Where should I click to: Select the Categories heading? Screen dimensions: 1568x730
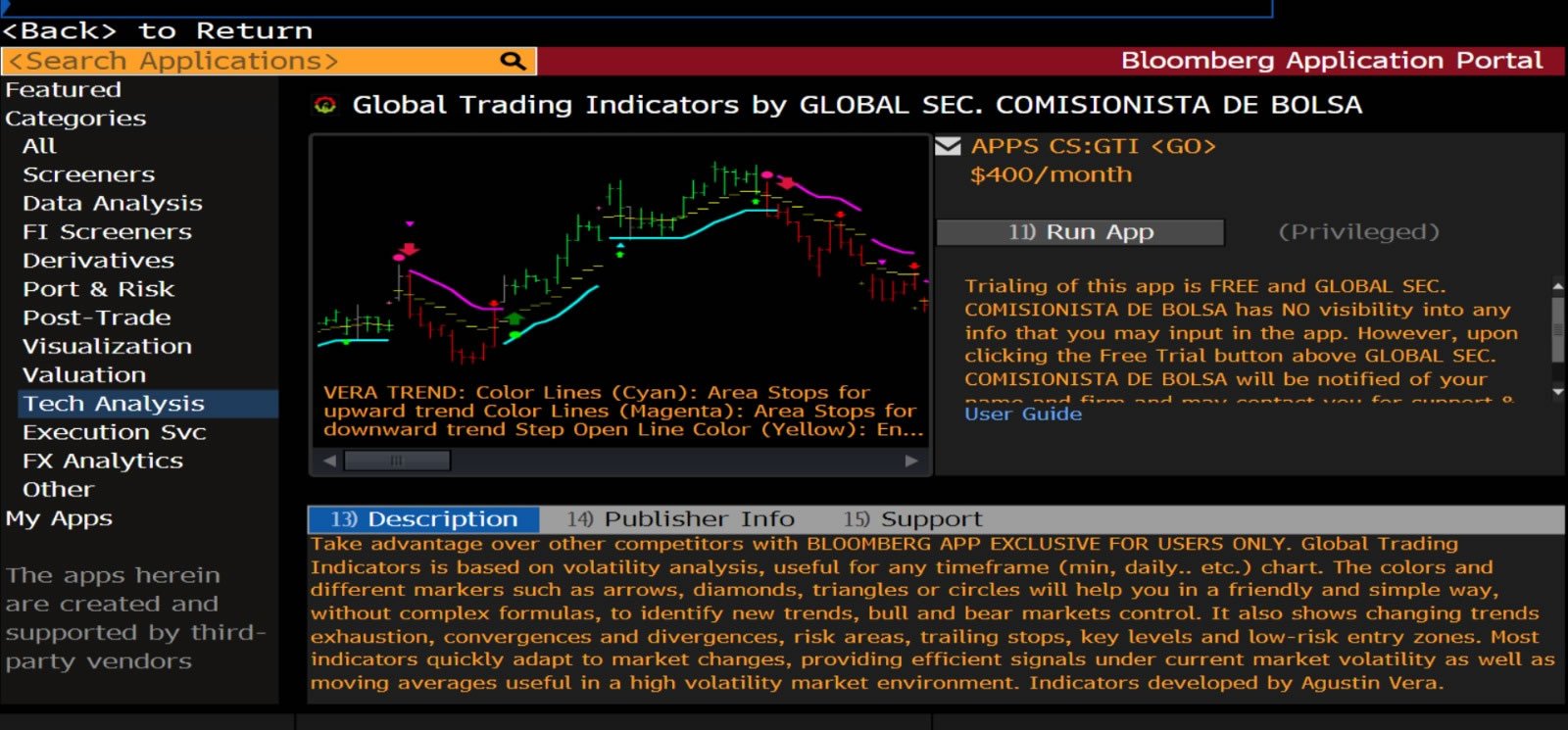tap(75, 119)
